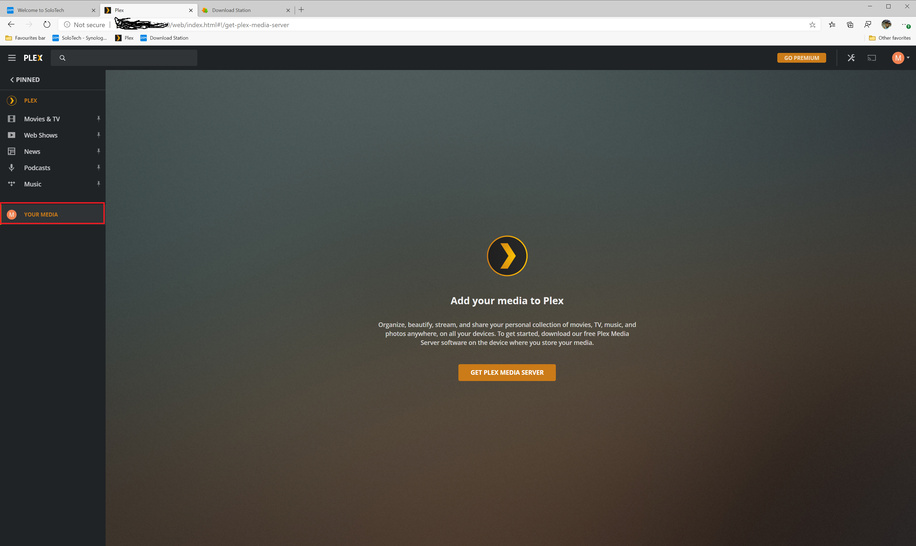Select the Plex browser tab
This screenshot has height=546, width=916.
[x=148, y=10]
